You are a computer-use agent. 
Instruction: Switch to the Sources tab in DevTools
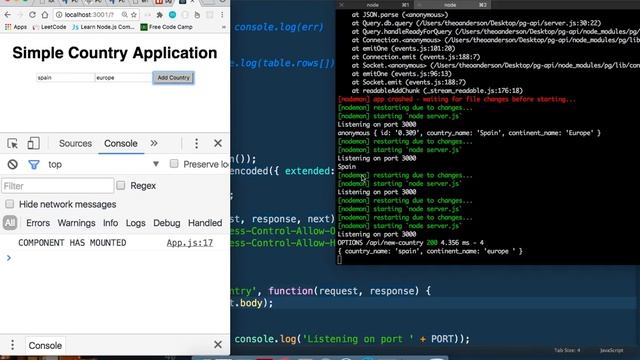[x=75, y=144]
